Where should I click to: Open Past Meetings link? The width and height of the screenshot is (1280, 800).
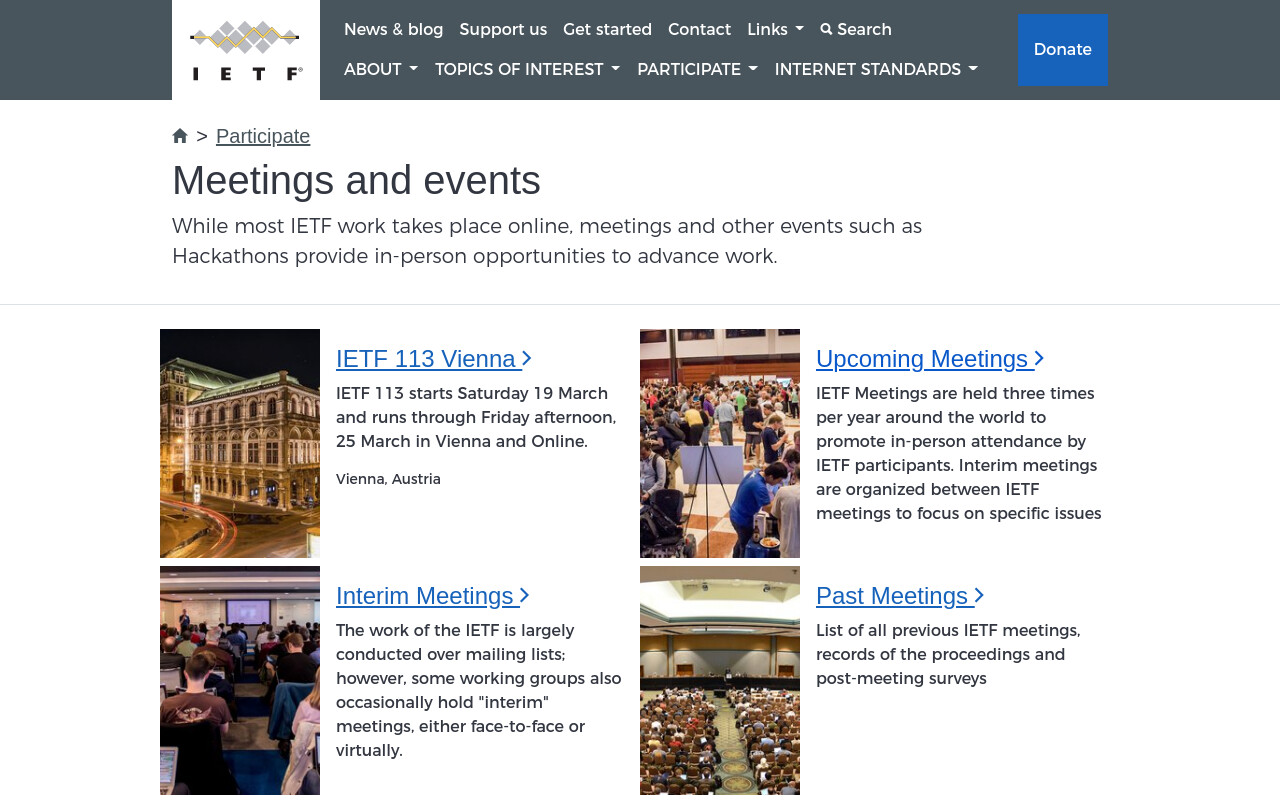pos(900,596)
